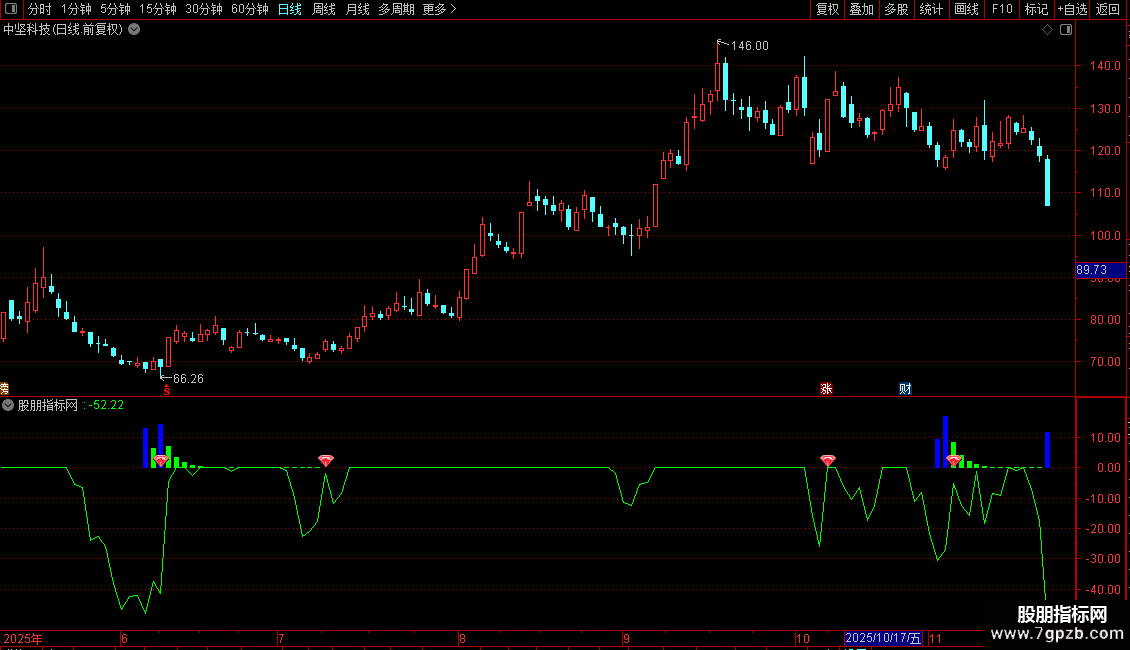Click the 140.0 price axis label
The image size is (1130, 650).
[x=1105, y=66]
